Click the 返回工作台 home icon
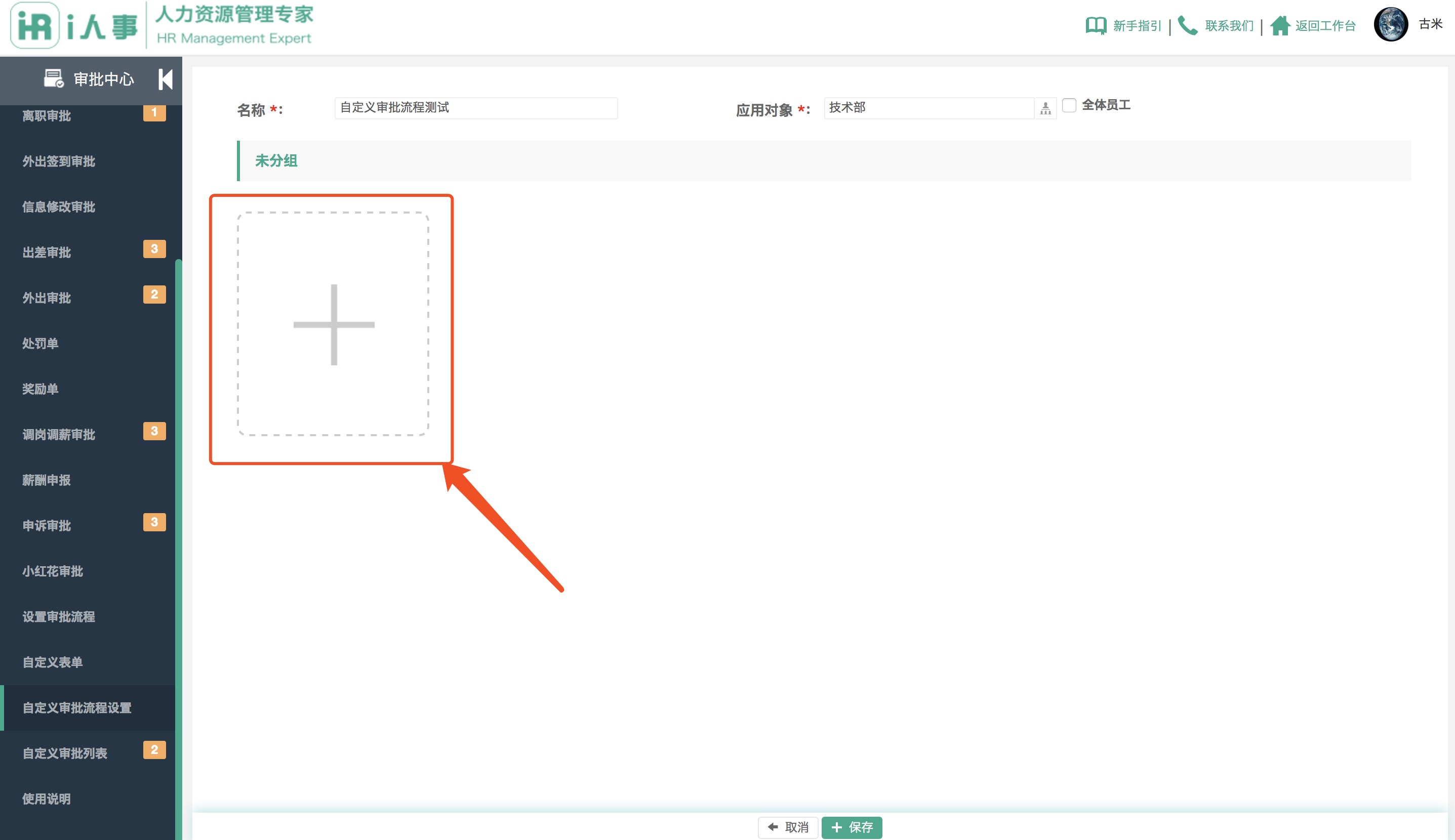Viewport: 1455px width, 840px height. click(1279, 25)
